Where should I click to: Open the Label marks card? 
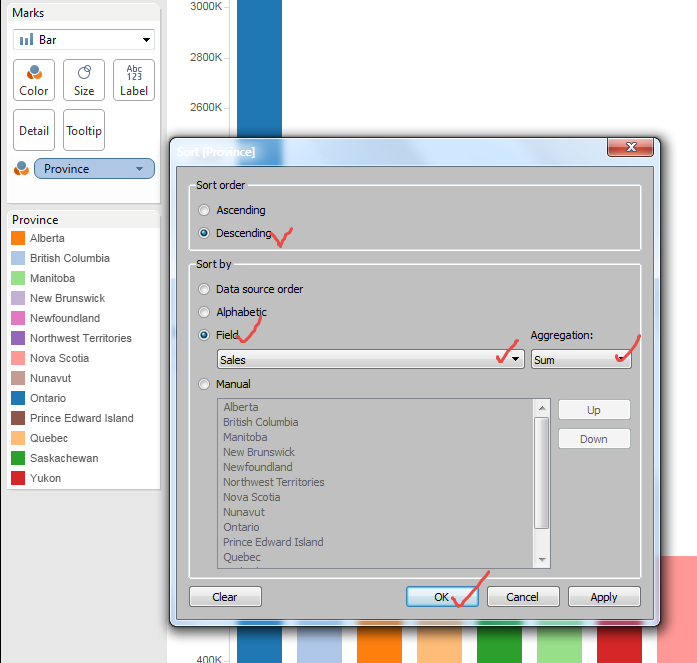(134, 80)
